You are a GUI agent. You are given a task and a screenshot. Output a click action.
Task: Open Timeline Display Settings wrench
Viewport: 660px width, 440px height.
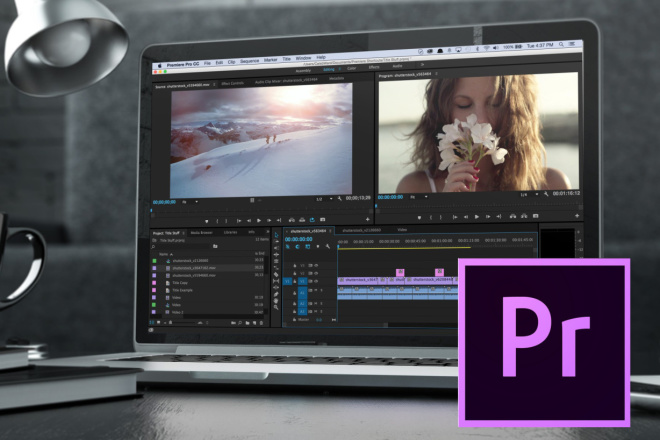pyautogui.click(x=328, y=247)
